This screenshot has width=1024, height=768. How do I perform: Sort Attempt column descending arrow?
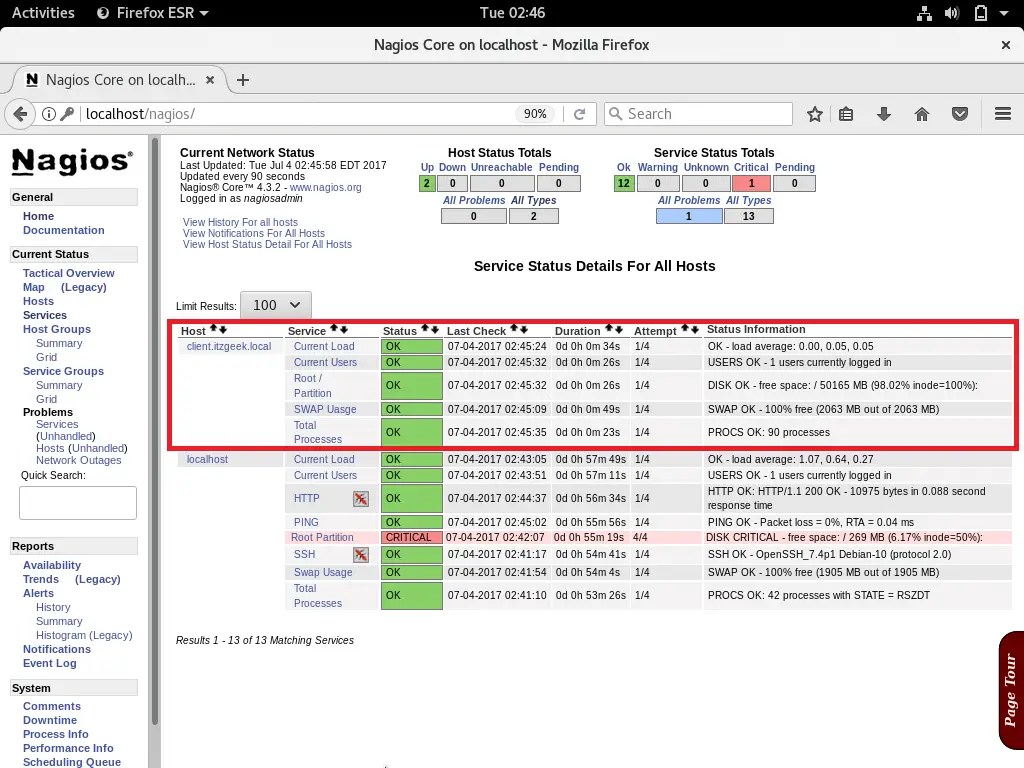[694, 329]
